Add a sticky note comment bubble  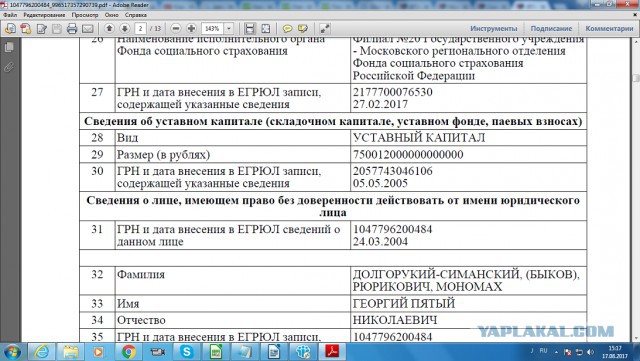pos(288,29)
